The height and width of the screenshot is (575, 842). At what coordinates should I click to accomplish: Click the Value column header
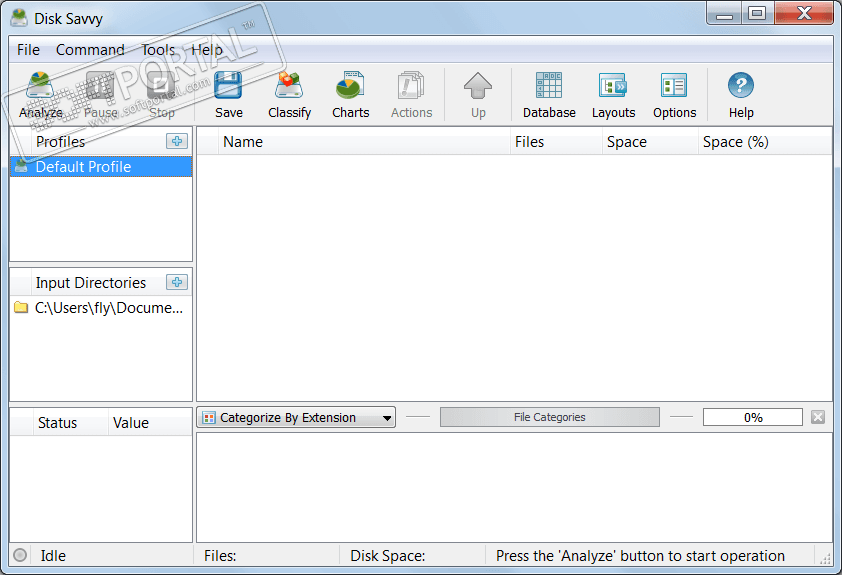coord(150,423)
